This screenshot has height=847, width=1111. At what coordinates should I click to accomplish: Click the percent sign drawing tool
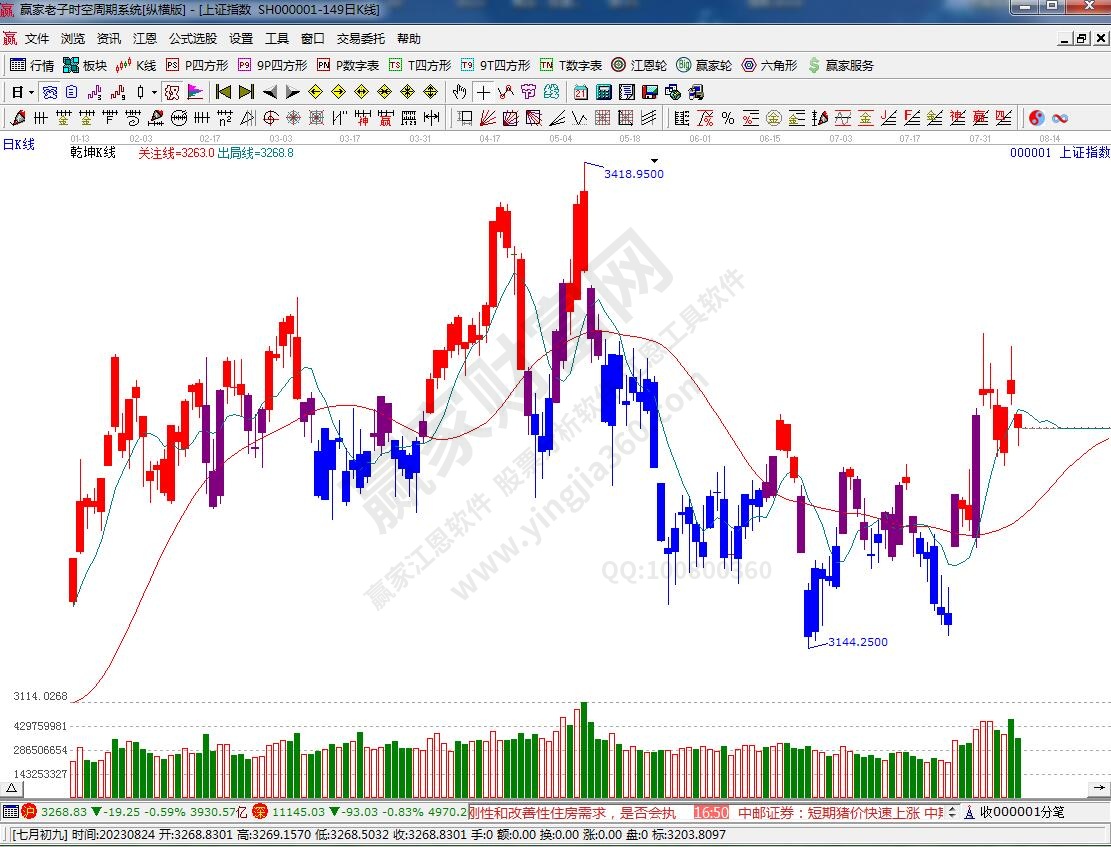tap(727, 118)
